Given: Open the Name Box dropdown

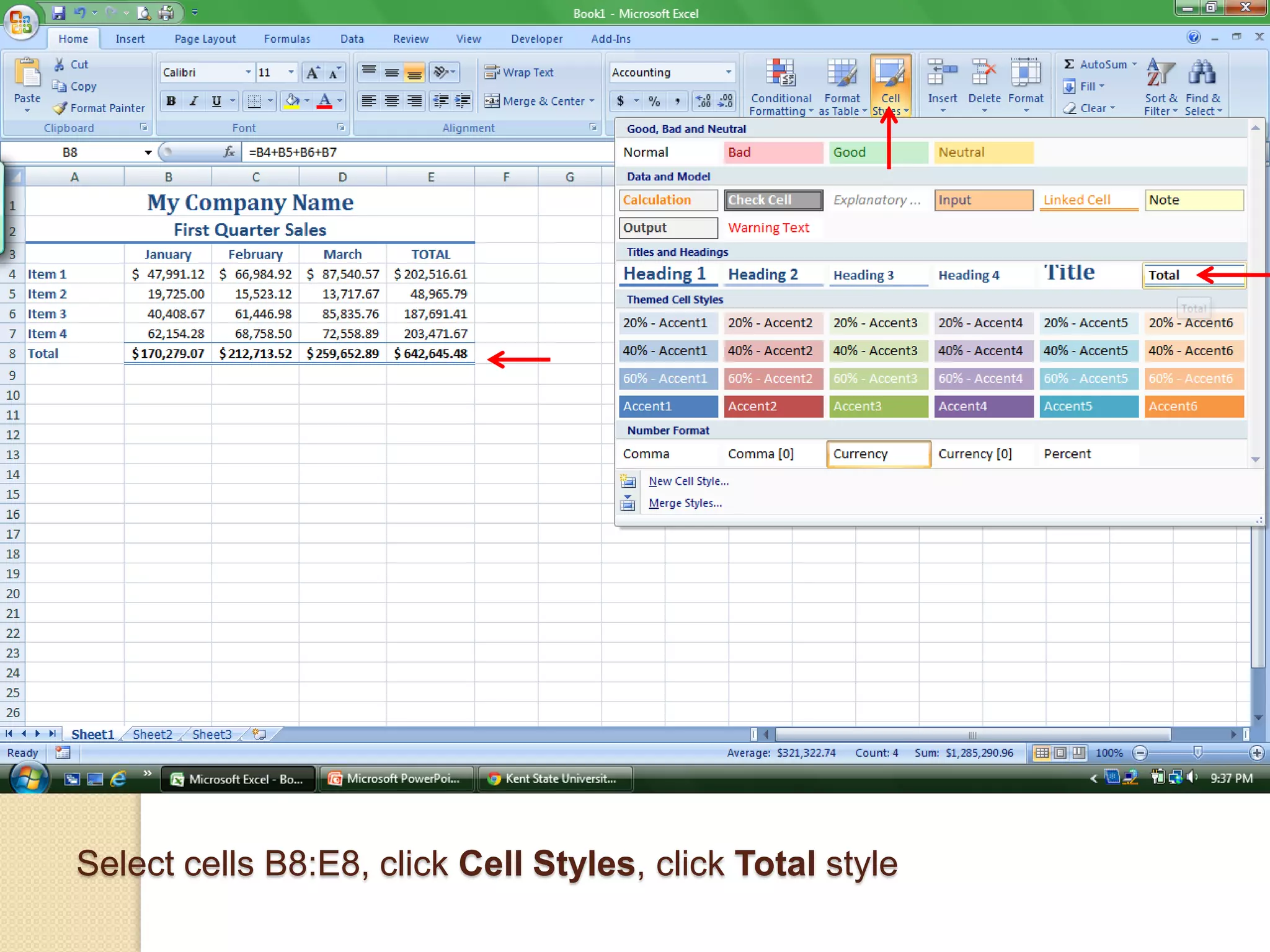Looking at the screenshot, I should [x=148, y=152].
